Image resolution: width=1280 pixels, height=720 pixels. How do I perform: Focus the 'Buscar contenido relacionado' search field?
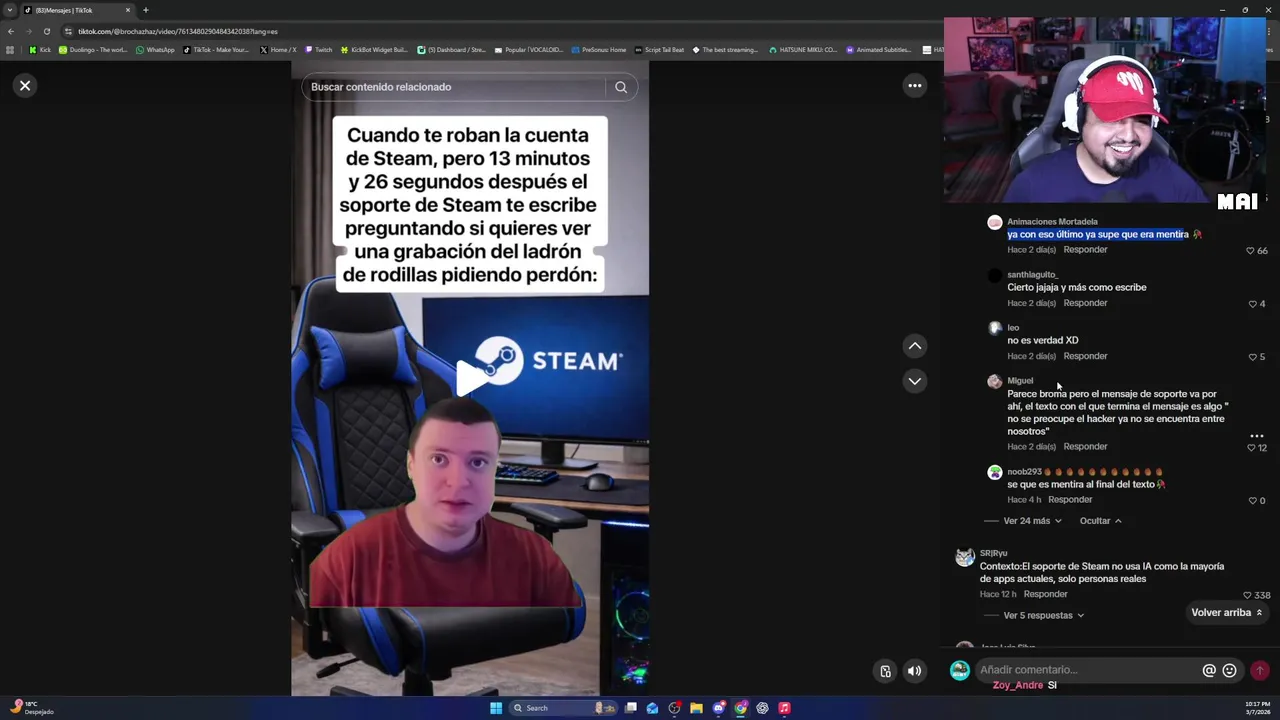pos(455,87)
